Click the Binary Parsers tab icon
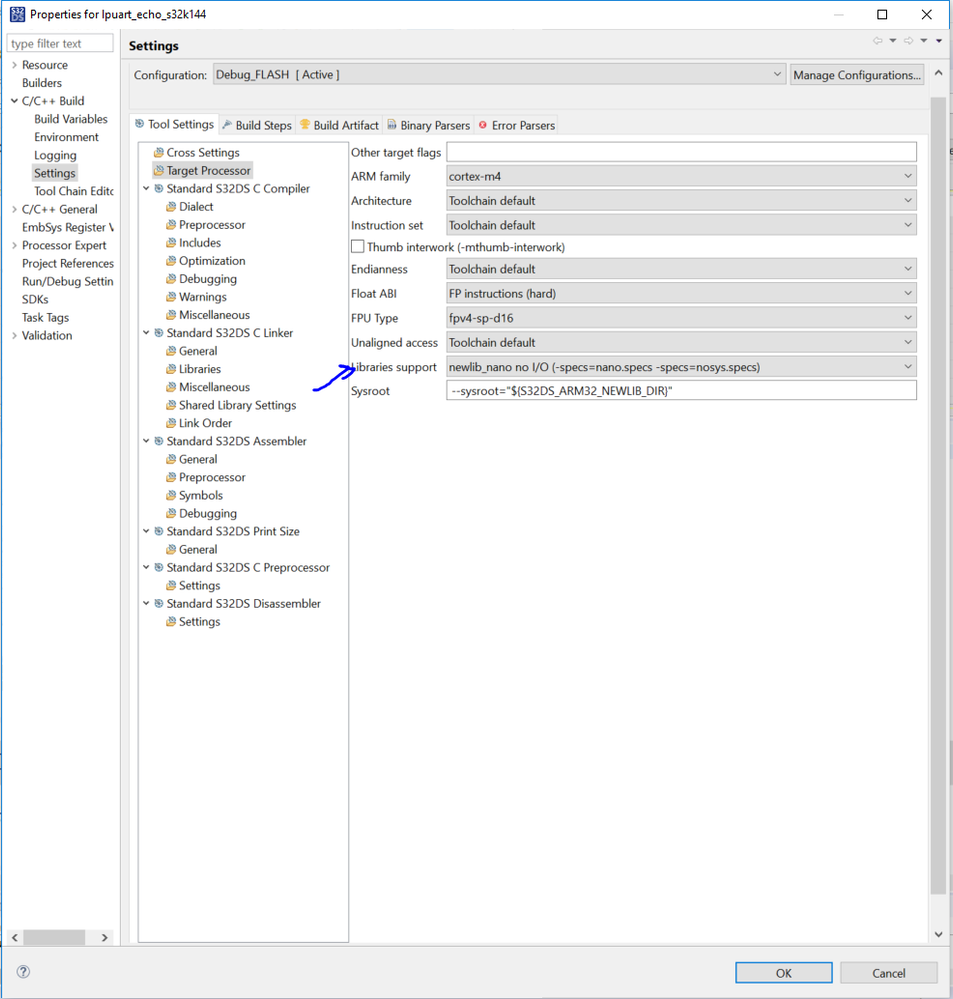 pos(392,124)
